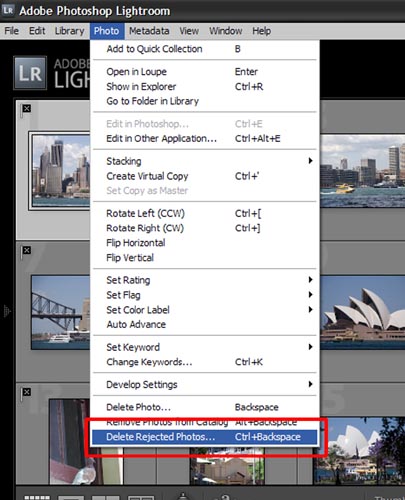Select Create Virtual Copy
Image resolution: width=405 pixels, height=500 pixels.
(205, 176)
